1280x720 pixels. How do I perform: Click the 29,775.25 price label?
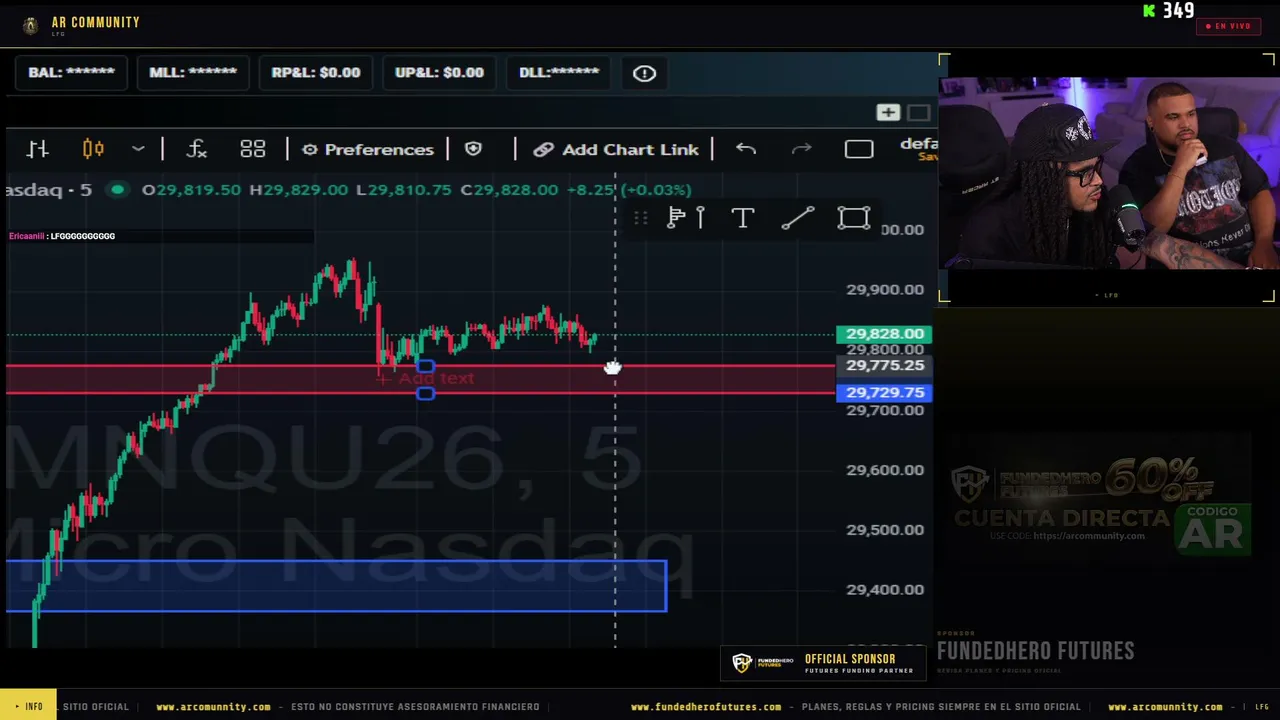pos(885,366)
